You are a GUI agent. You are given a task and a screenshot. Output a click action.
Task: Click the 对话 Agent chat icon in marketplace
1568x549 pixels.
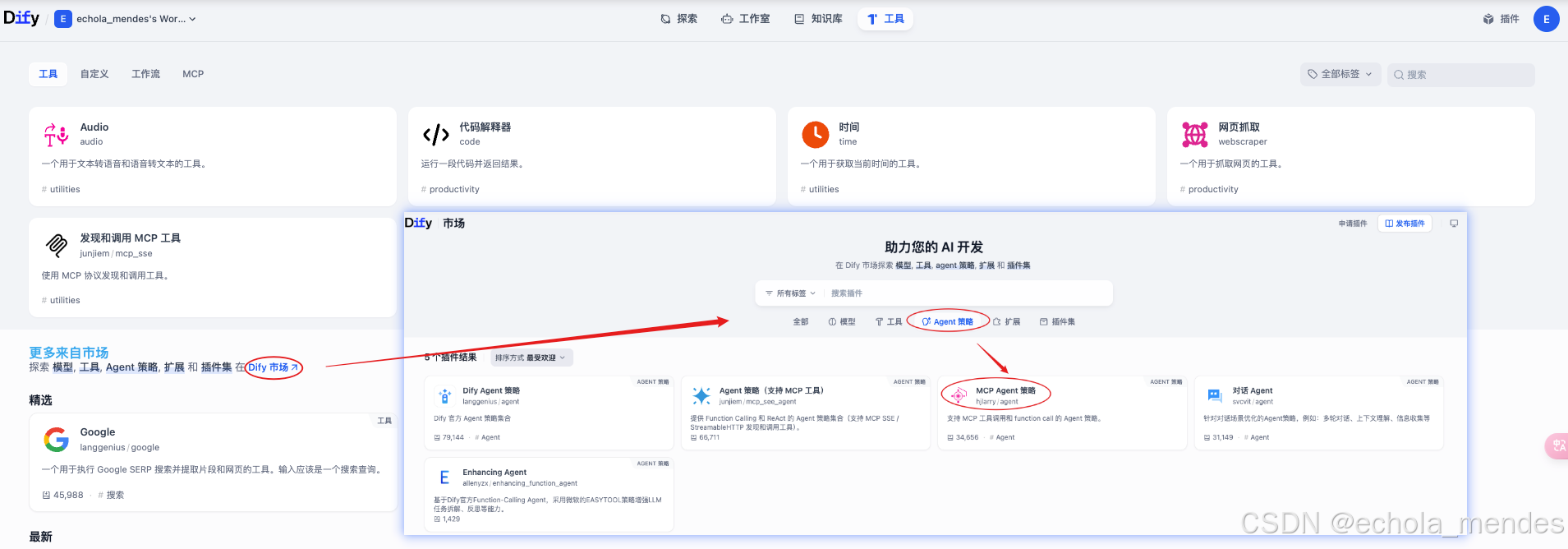point(1215,396)
